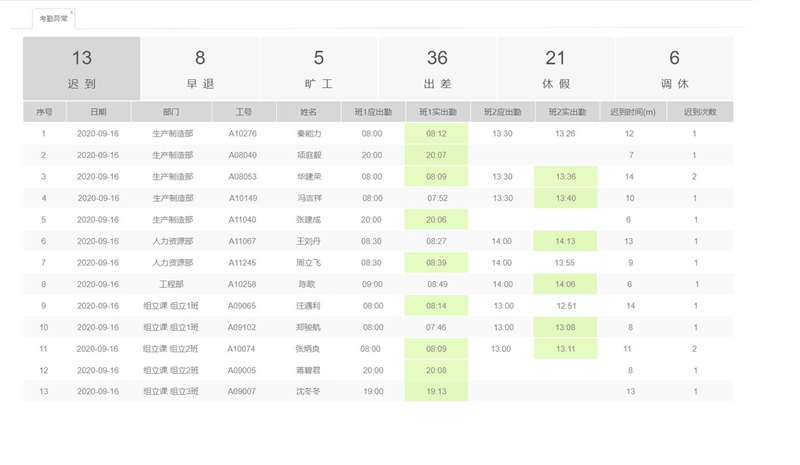Select the row for 张炳良
This screenshot has width=800, height=465.
point(308,349)
